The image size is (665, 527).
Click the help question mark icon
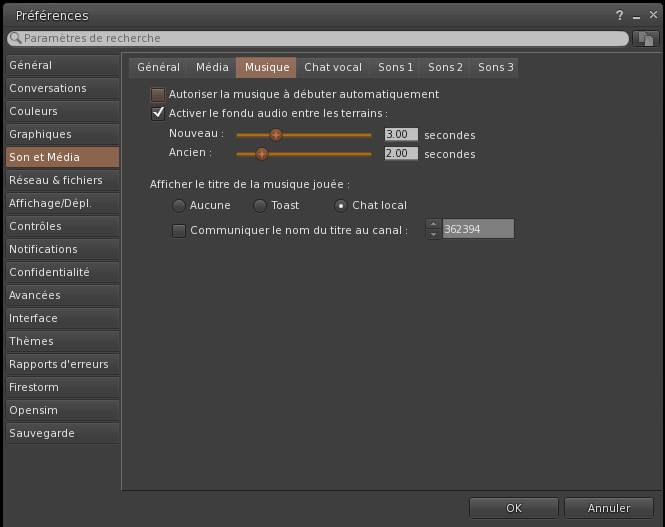621,16
